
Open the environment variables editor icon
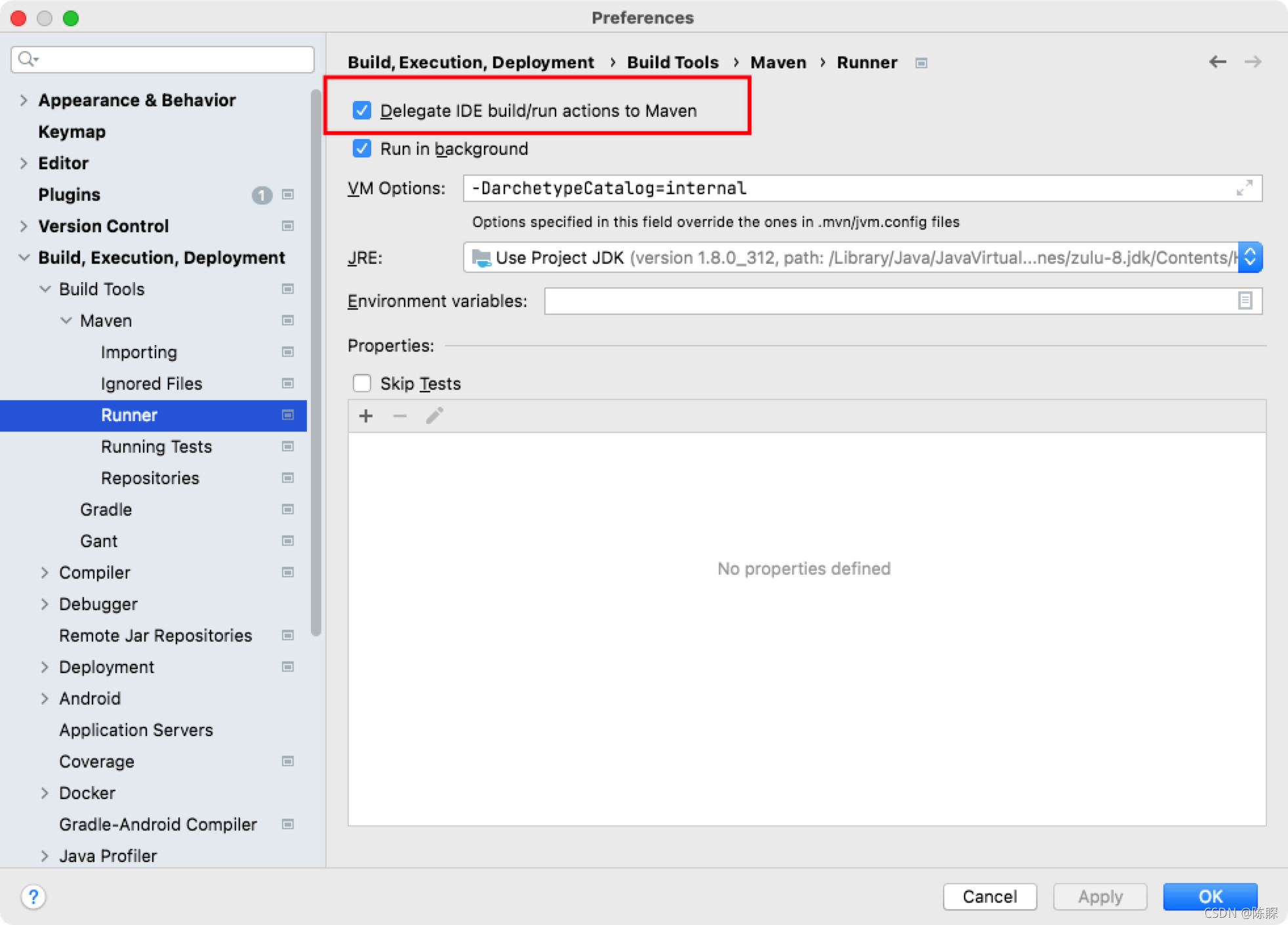coord(1245,301)
